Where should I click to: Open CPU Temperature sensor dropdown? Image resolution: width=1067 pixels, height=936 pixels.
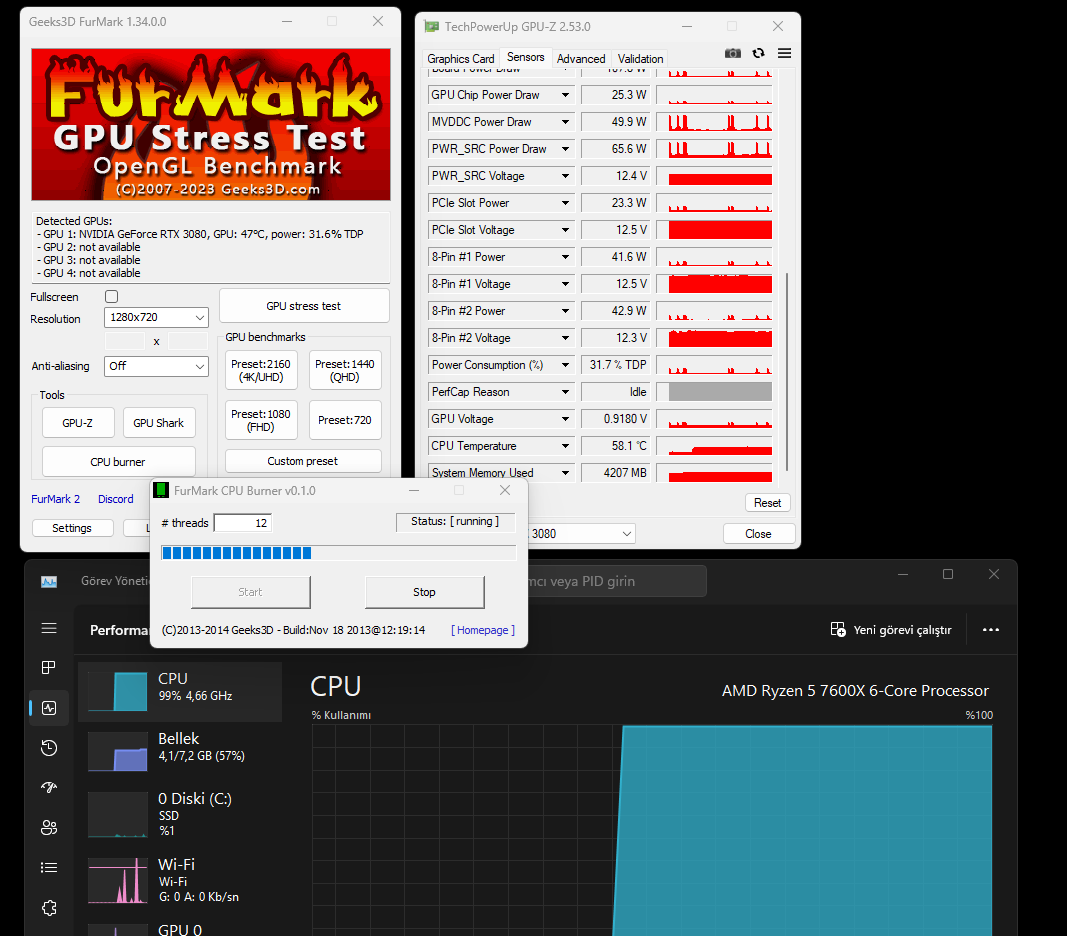point(565,446)
